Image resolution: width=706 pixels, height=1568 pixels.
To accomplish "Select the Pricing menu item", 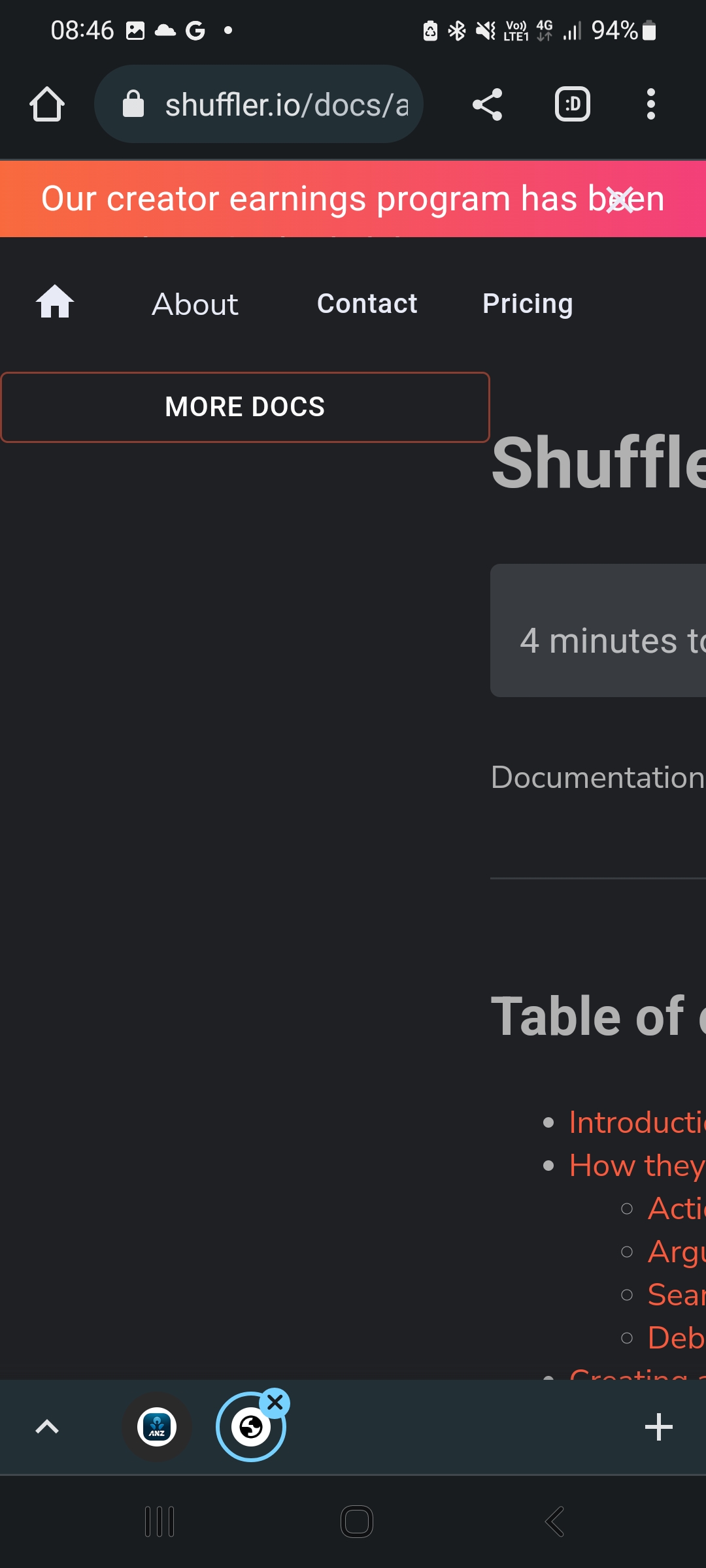I will [x=527, y=303].
